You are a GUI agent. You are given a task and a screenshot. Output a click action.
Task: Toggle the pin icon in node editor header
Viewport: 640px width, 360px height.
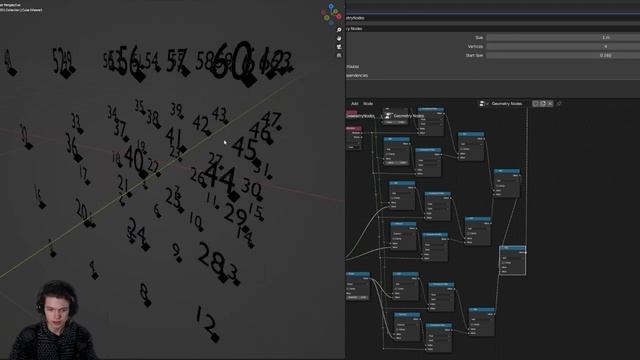559,104
